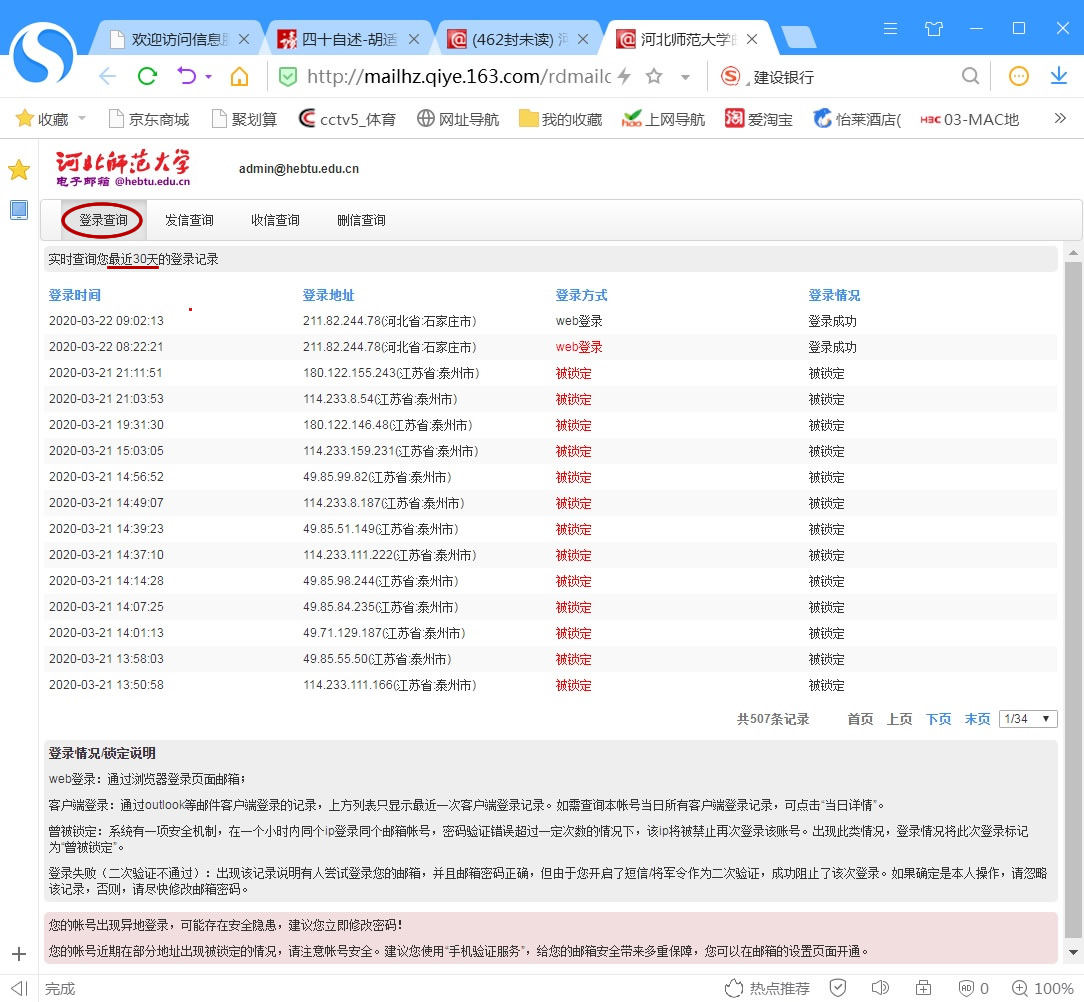Click the sidebar screenshot tool toggle
This screenshot has height=1002, width=1084.
coord(17,210)
